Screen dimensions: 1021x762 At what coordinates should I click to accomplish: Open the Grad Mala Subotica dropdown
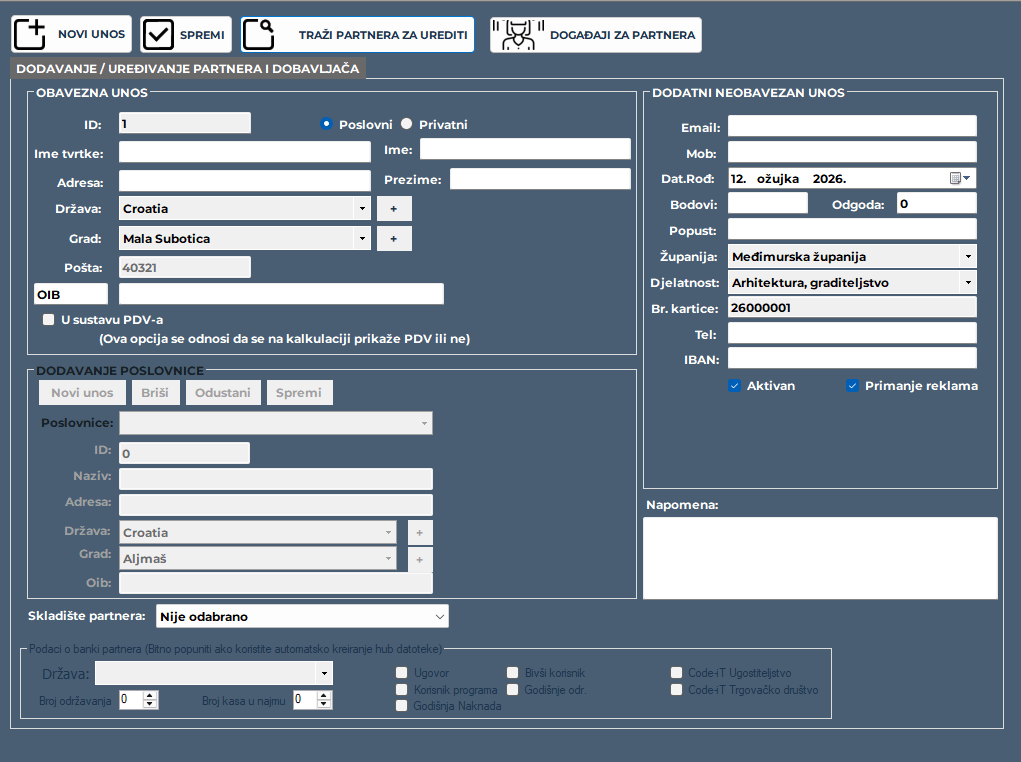click(361, 239)
